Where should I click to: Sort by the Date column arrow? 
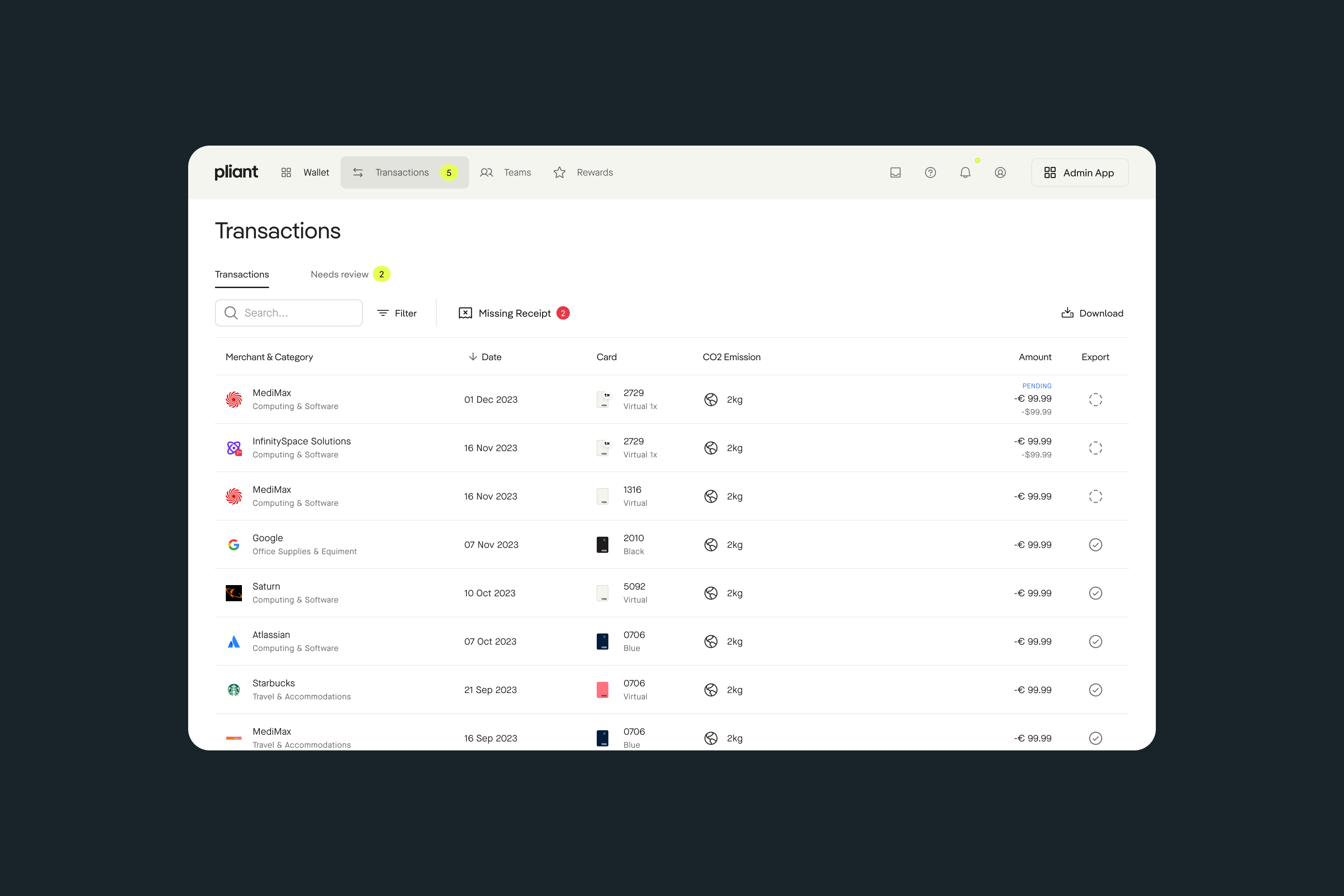pos(473,357)
